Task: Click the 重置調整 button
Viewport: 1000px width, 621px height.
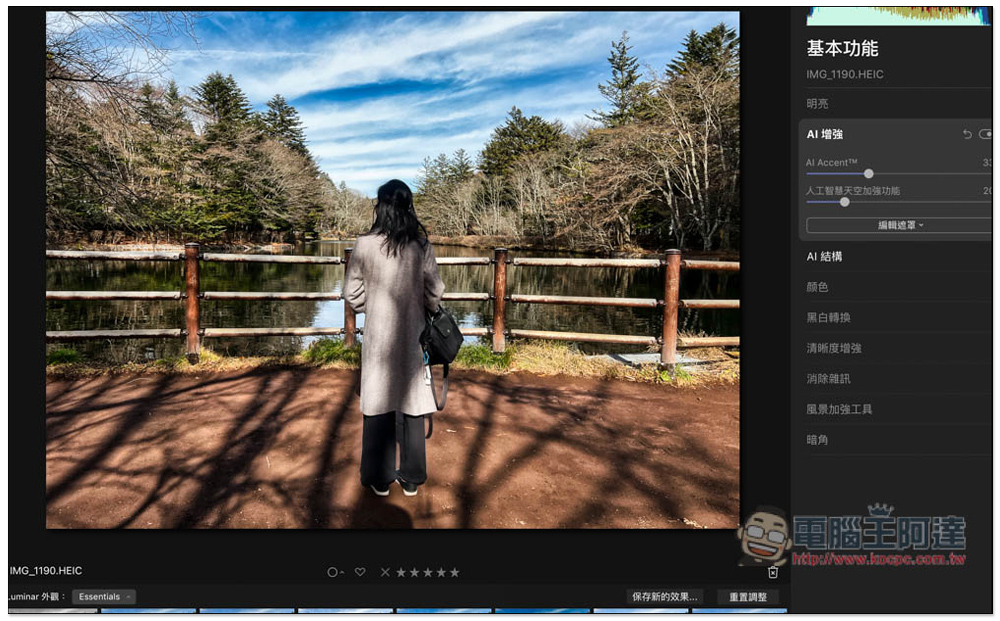Action: click(x=748, y=597)
